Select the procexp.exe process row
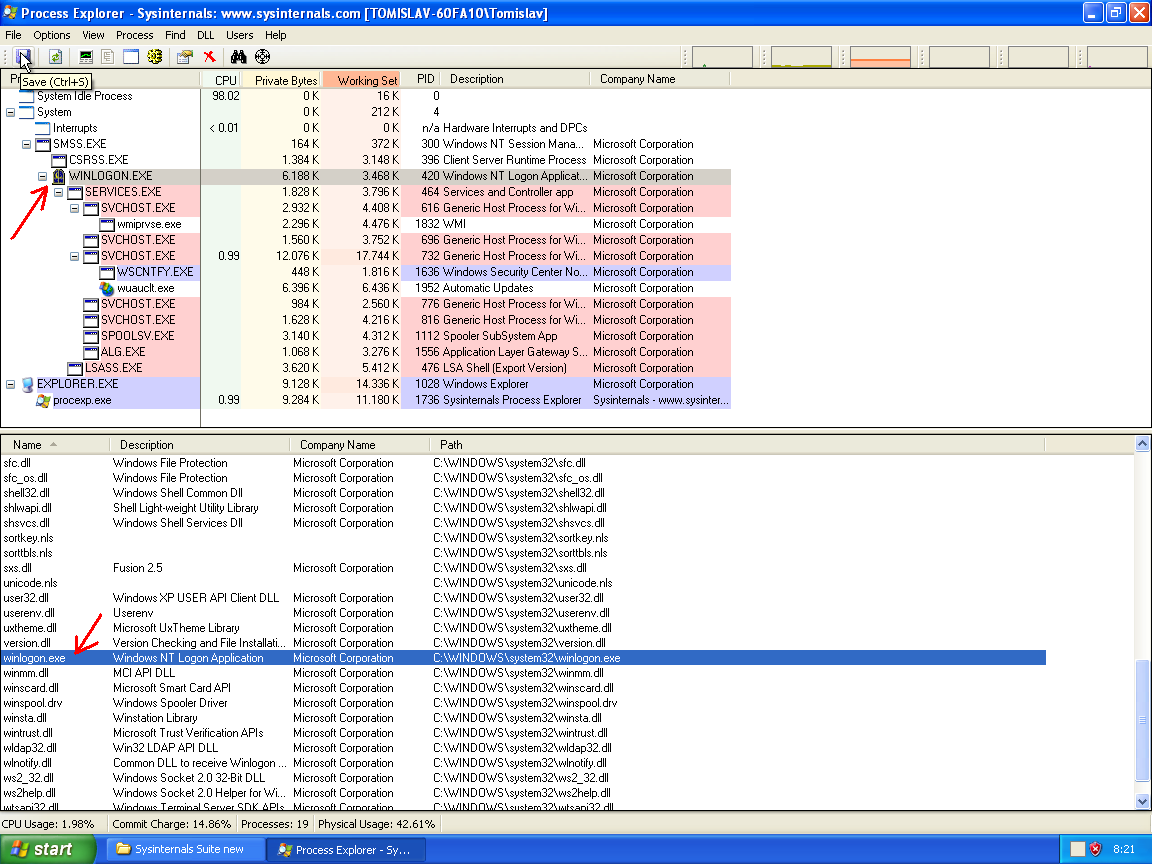 tap(365, 400)
